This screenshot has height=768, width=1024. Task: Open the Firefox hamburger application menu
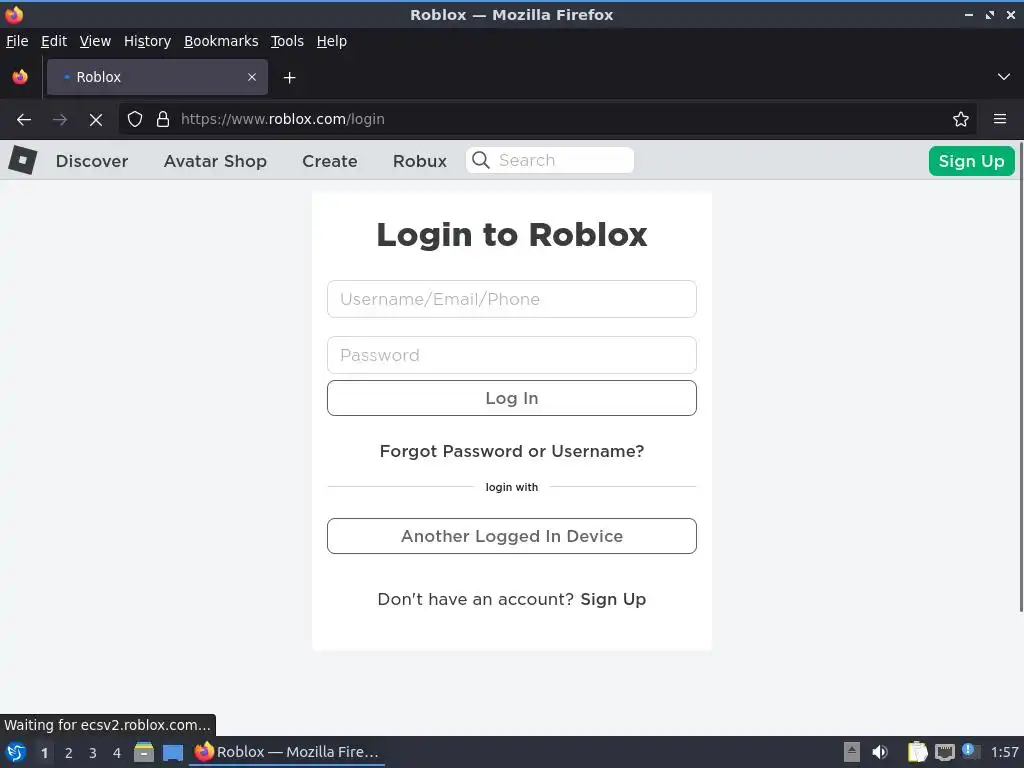tap(999, 120)
